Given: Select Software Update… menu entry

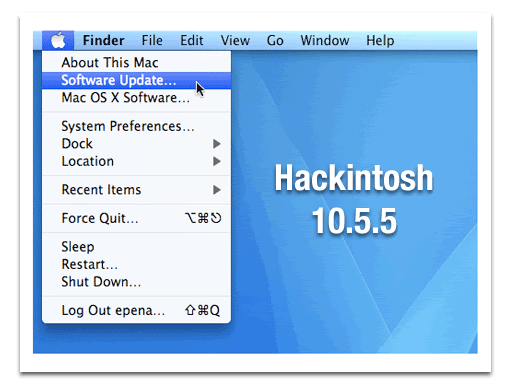Looking at the screenshot, I should pos(136,80).
